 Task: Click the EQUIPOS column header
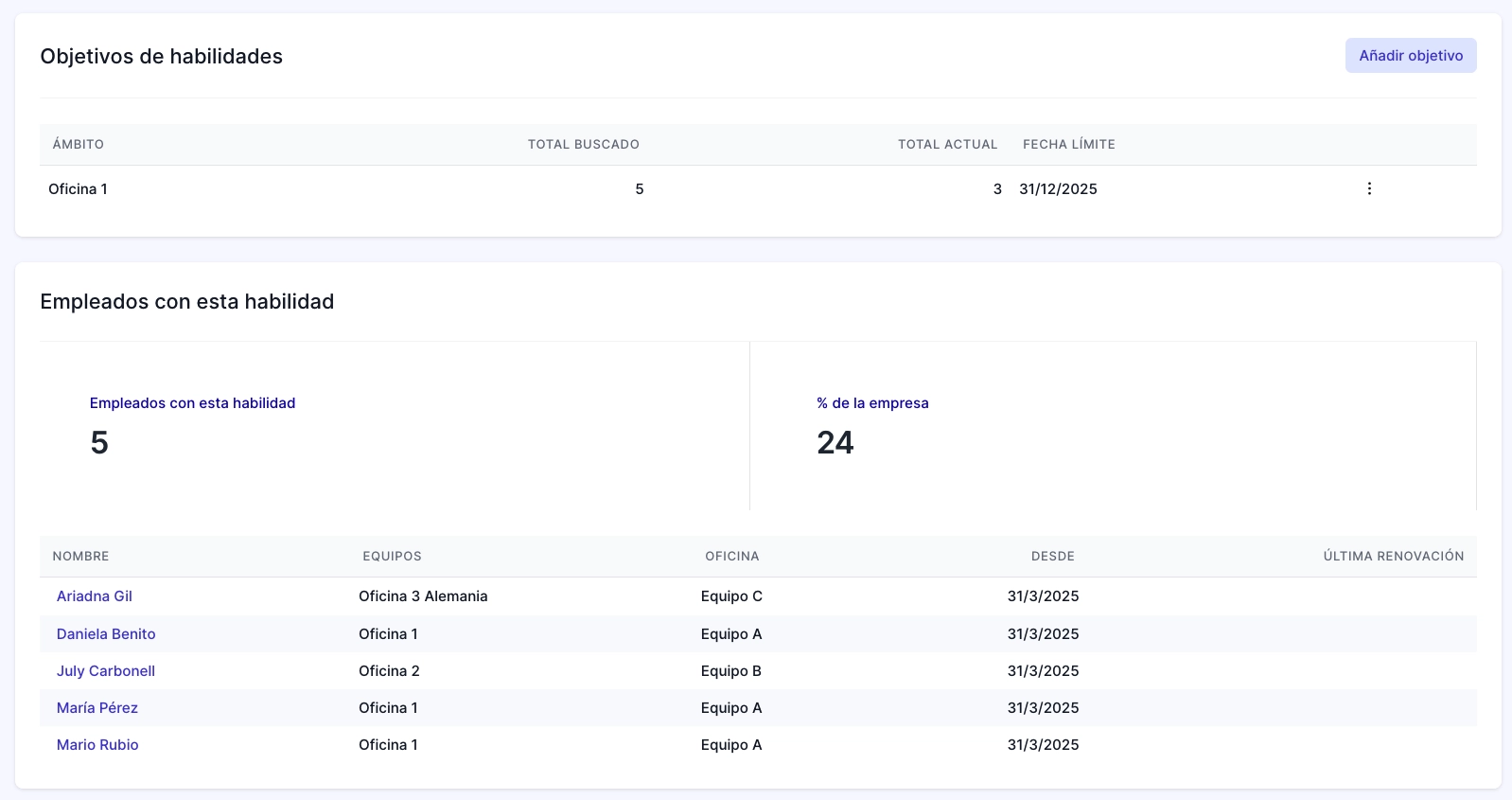[x=392, y=557]
